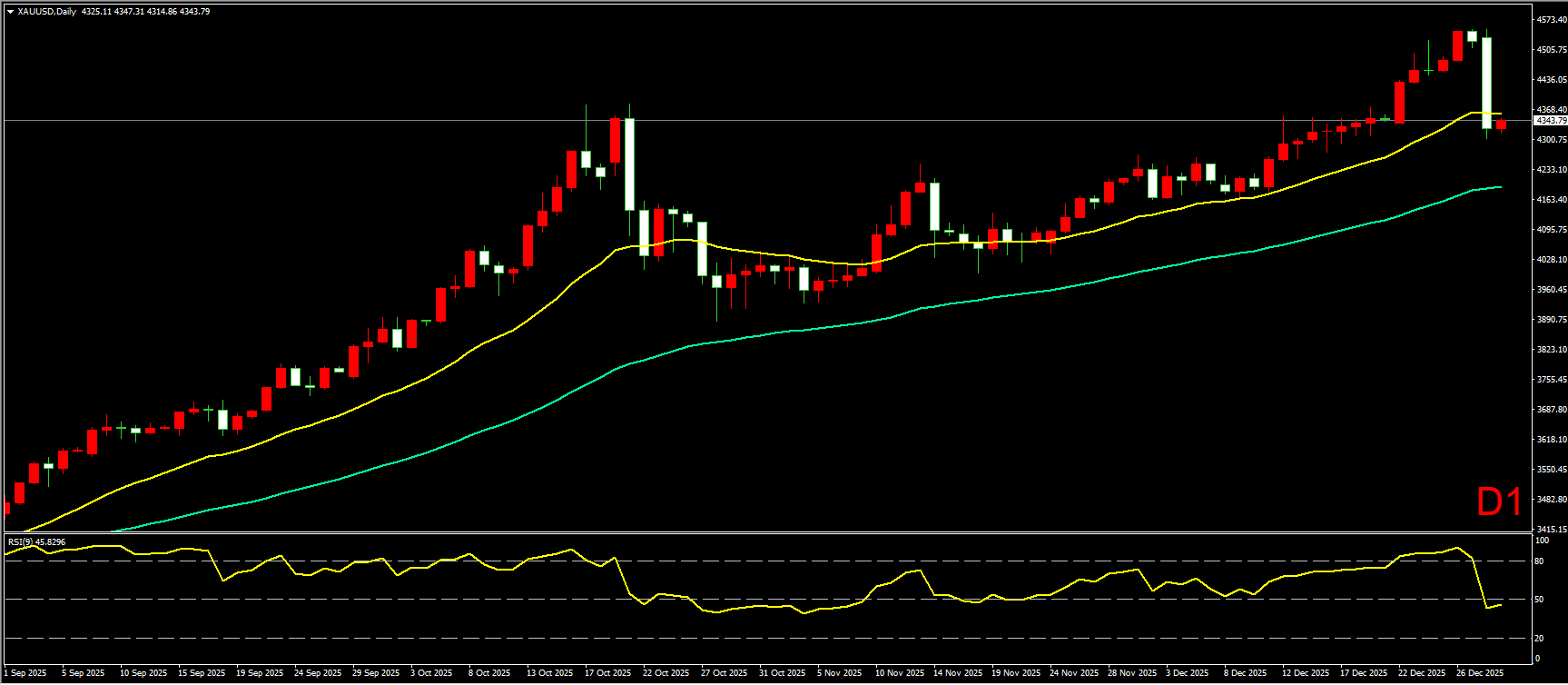Click the 29 Sep 2025 date label

click(376, 673)
